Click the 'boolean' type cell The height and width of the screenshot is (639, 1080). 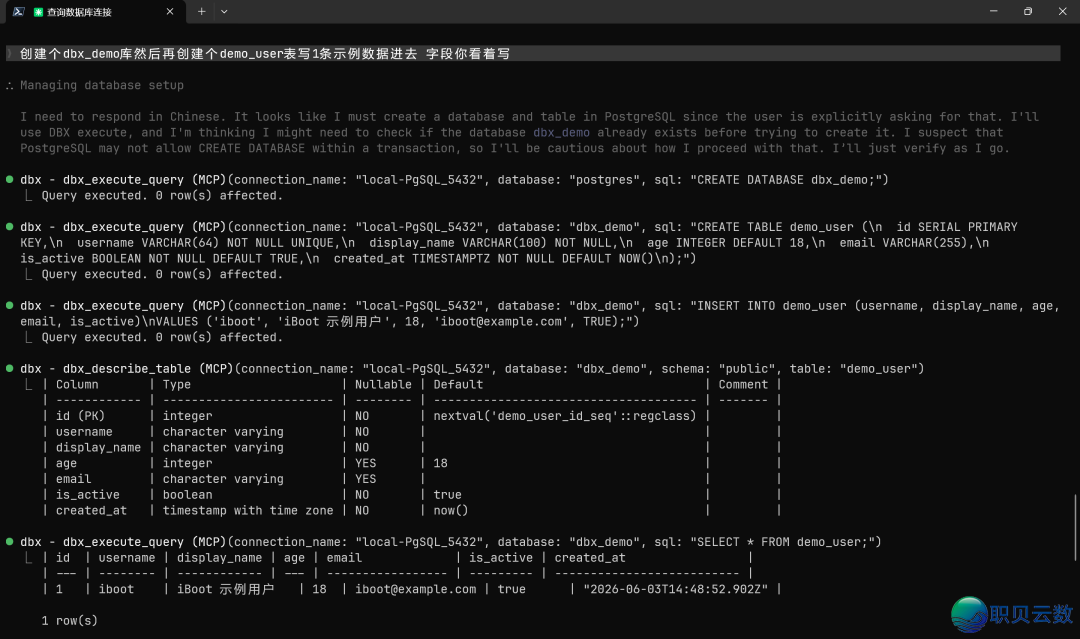pyautogui.click(x=187, y=495)
